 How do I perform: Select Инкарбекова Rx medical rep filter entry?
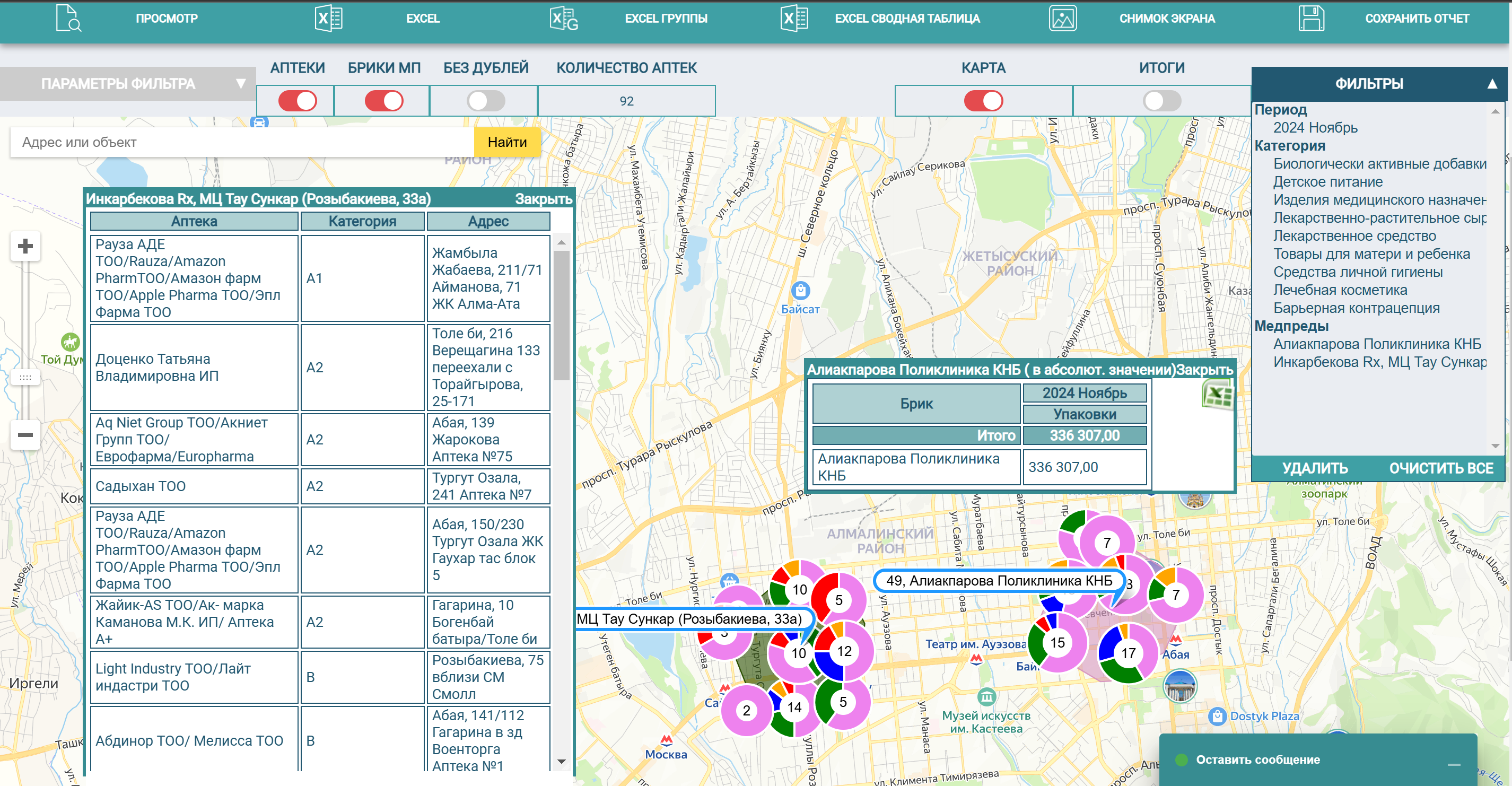[x=1379, y=362]
